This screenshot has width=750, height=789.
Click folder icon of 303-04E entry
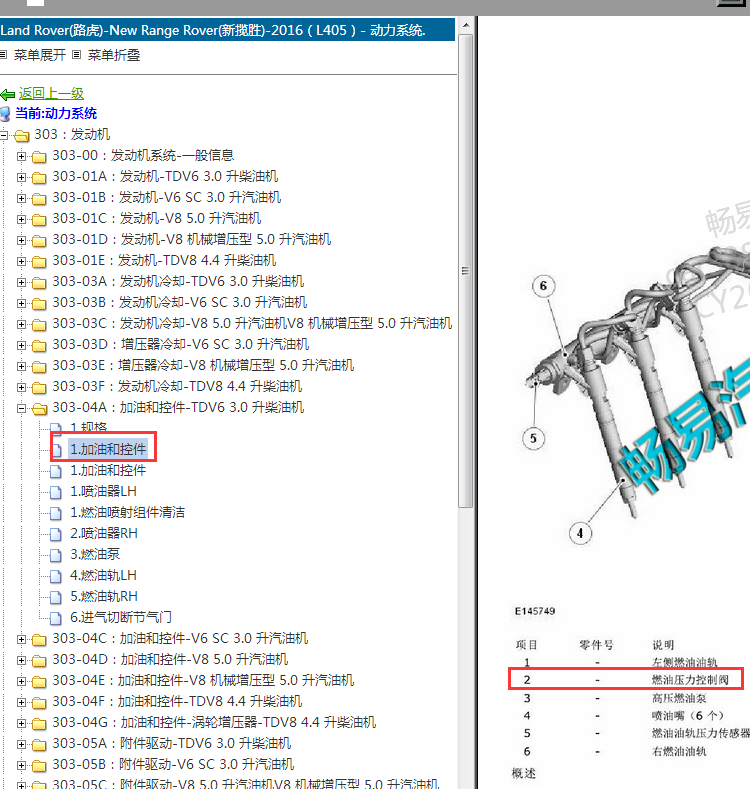pyautogui.click(x=39, y=681)
